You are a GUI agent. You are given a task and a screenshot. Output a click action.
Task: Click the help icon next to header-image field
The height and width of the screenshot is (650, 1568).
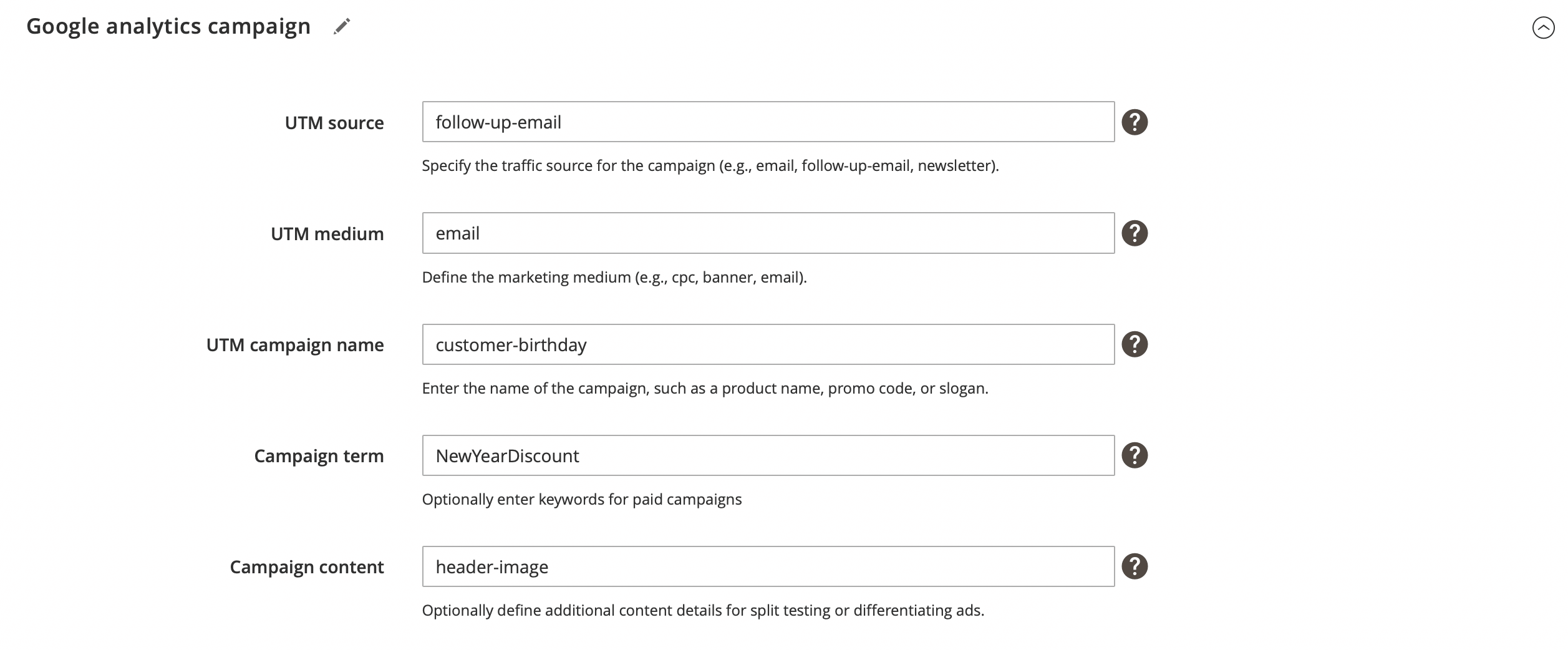[x=1135, y=566]
